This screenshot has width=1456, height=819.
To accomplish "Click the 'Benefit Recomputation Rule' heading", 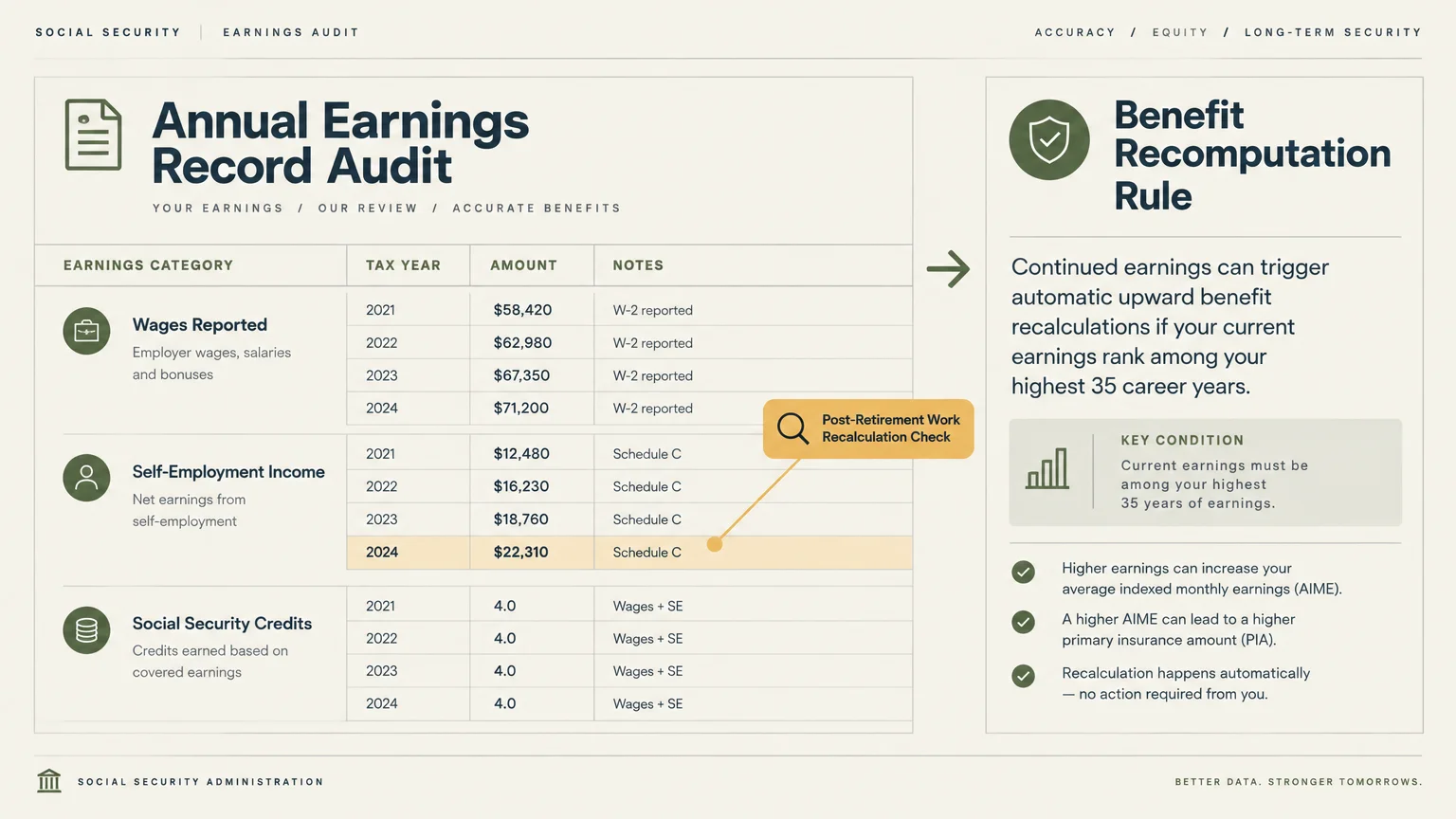I will pos(1252,155).
